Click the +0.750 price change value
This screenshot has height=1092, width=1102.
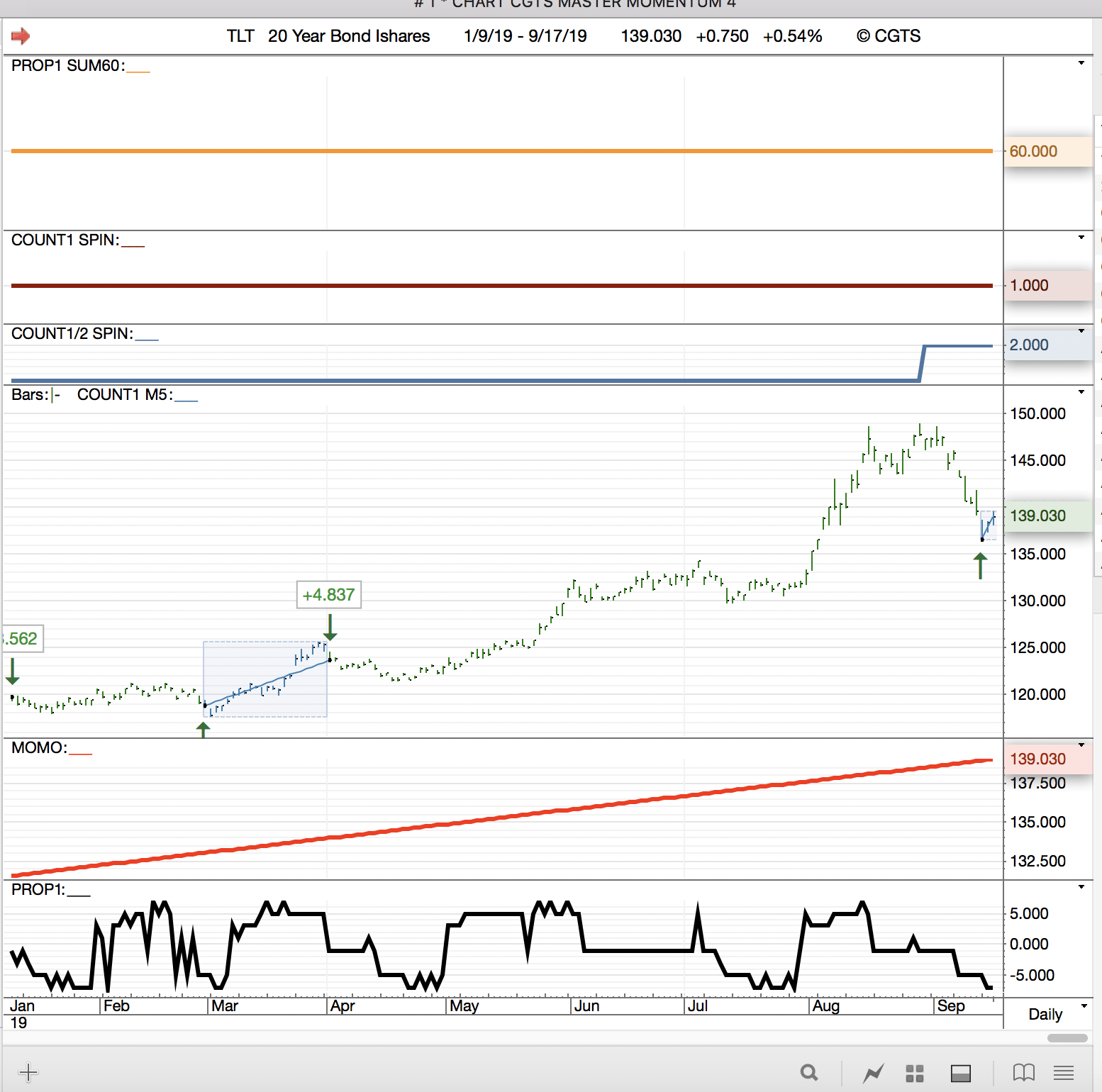[722, 36]
